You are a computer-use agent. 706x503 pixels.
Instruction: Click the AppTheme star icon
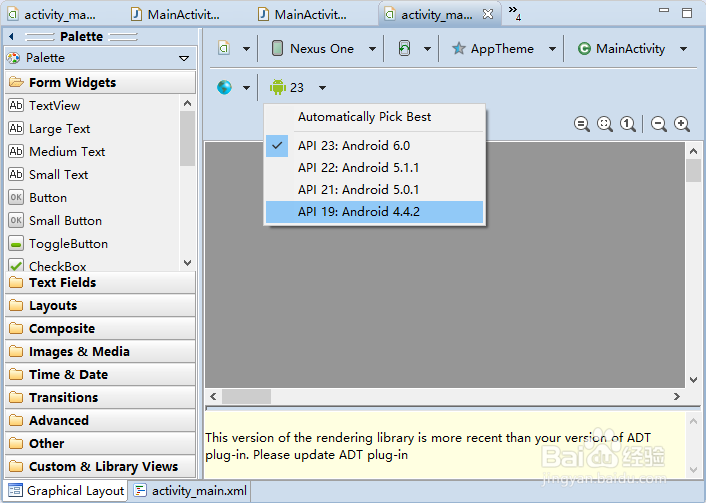pyautogui.click(x=458, y=48)
